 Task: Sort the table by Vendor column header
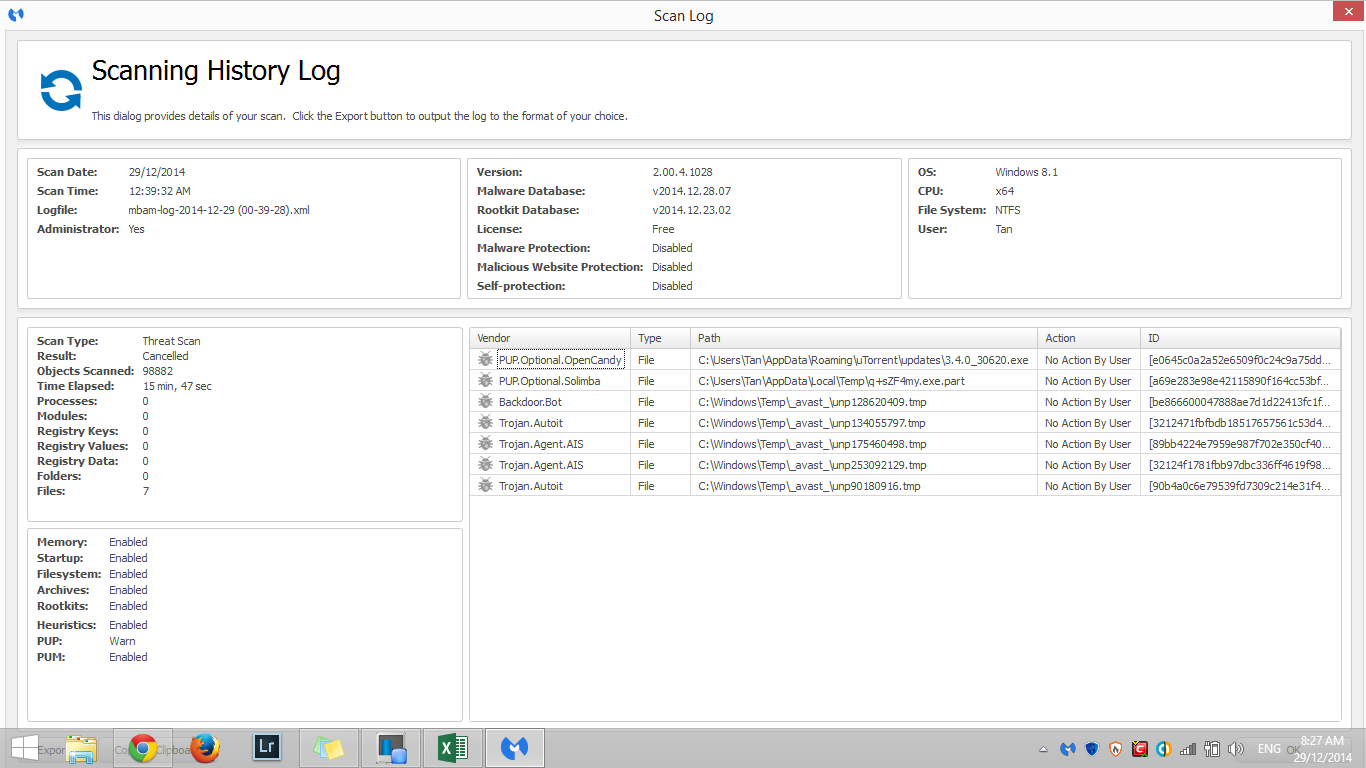tap(550, 338)
